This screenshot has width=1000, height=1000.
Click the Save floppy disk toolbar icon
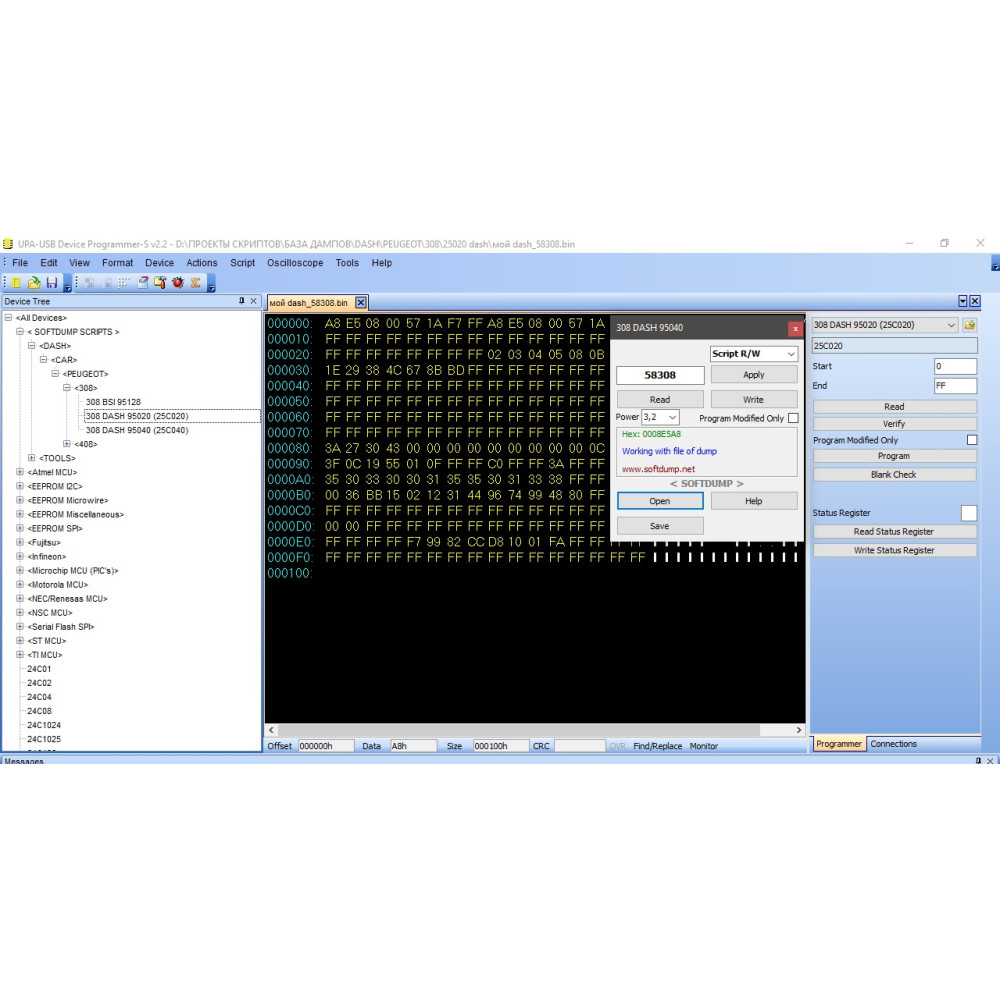point(52,283)
